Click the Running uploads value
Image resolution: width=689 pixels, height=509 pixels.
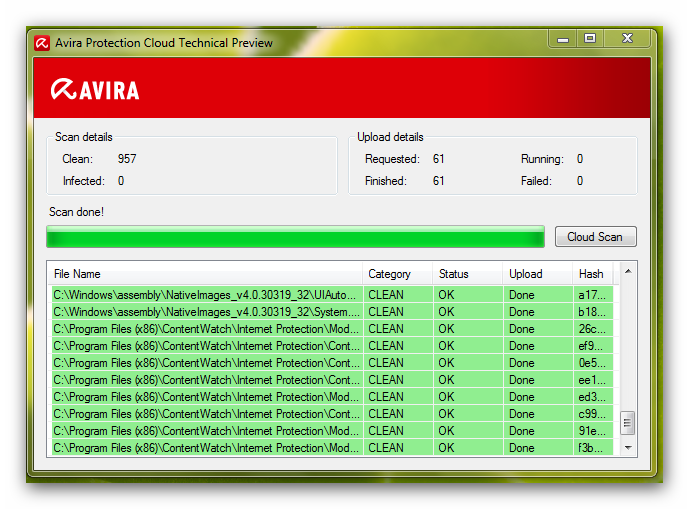coord(580,159)
